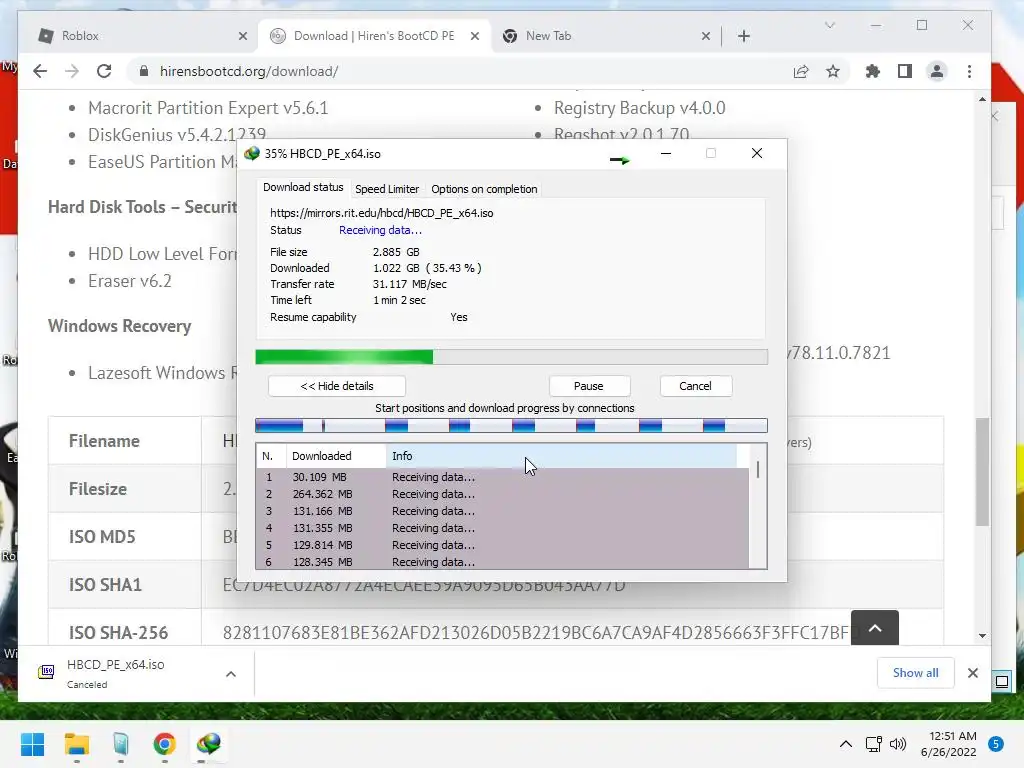Click the Info column header
1024x768 pixels.
pos(562,456)
